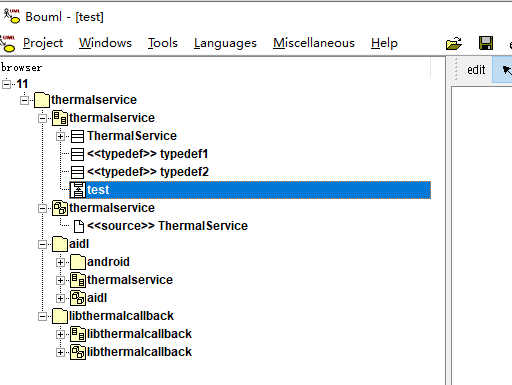The width and height of the screenshot is (512, 385).
Task: Open the Languages menu
Action: [x=225, y=43]
